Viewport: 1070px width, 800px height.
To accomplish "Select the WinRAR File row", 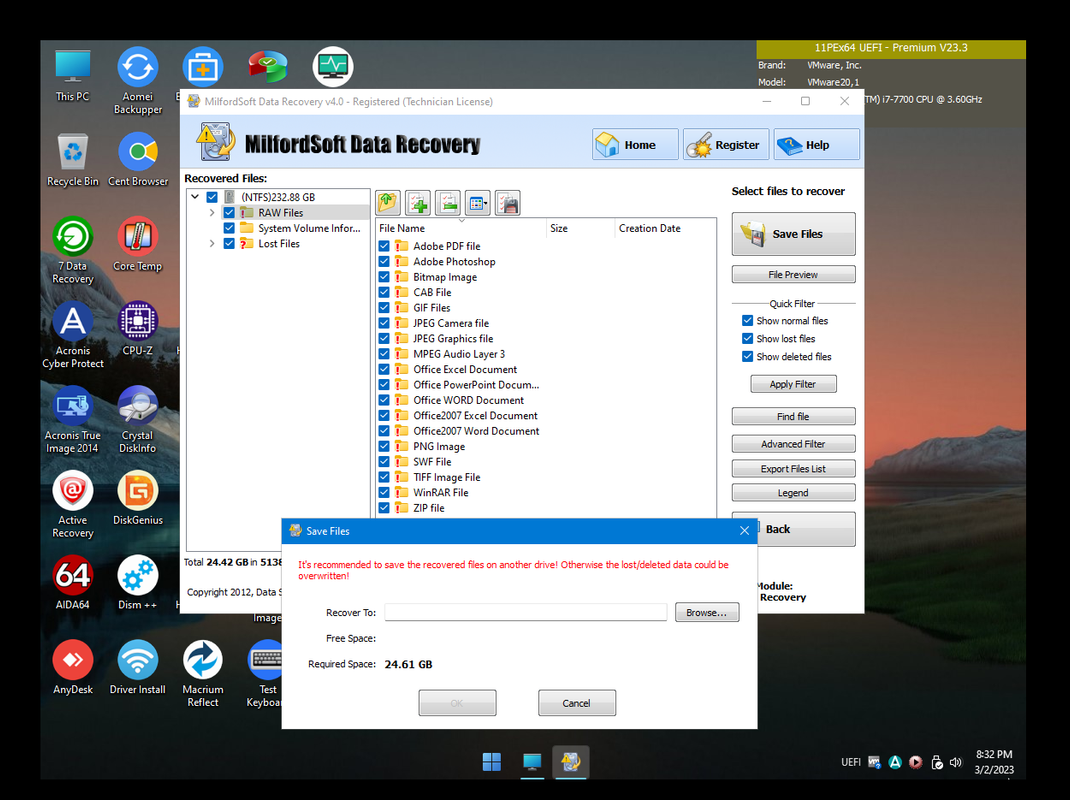I will pos(440,492).
